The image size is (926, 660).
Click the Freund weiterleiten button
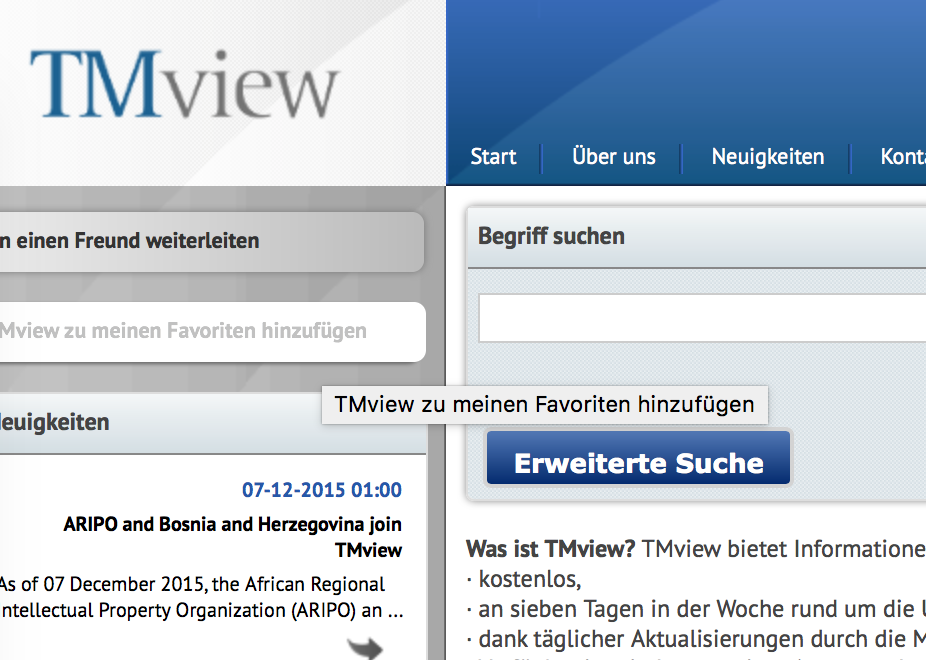pos(211,241)
